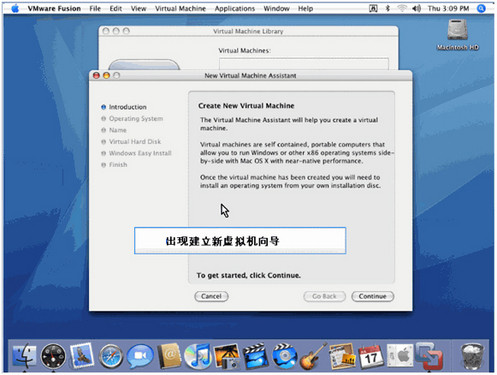Select the Operating System step

tap(132, 119)
